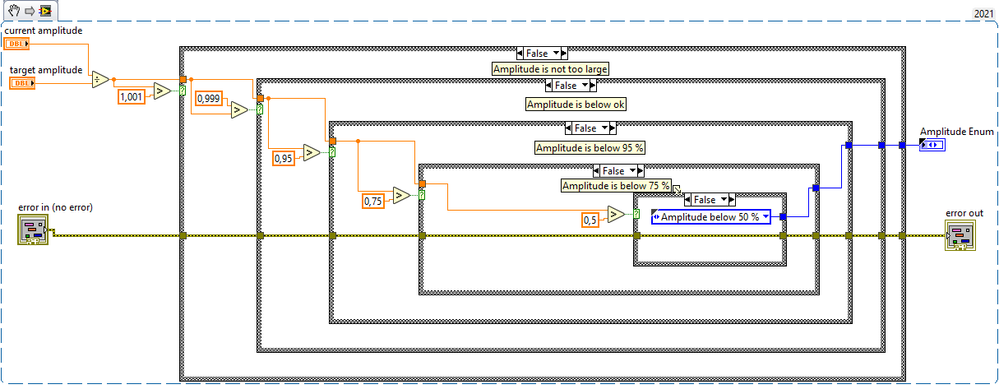The image size is (999, 385).
Task: Select the current amplitude DBL terminal
Action: coord(17,43)
